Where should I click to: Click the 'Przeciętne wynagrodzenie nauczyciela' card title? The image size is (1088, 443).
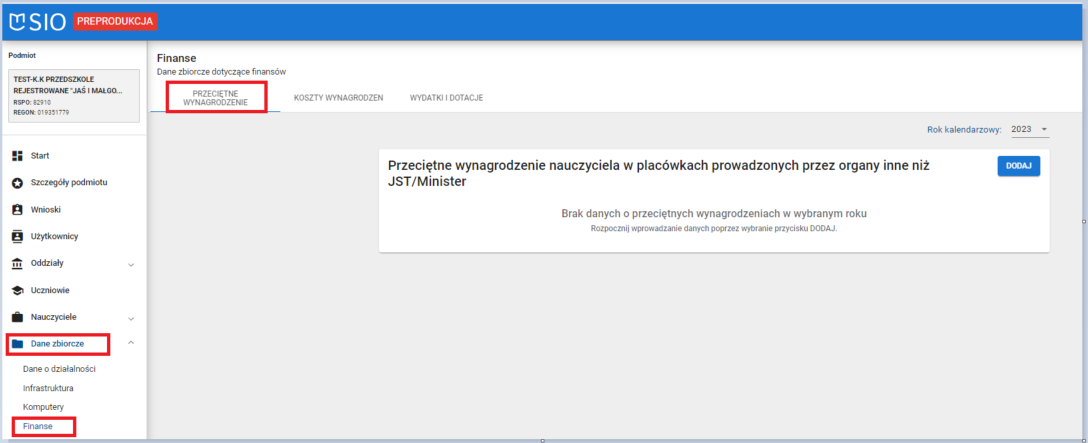[658, 174]
